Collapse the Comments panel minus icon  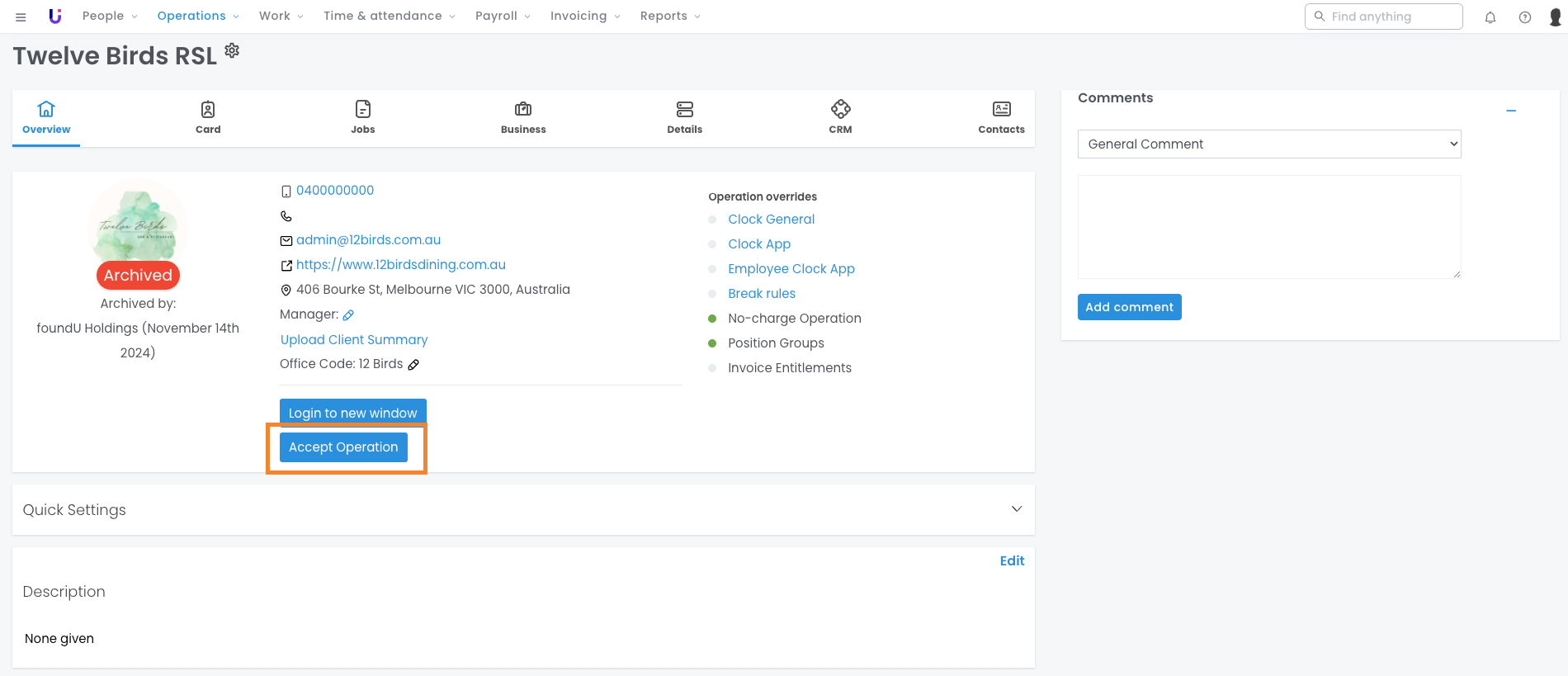click(1510, 111)
